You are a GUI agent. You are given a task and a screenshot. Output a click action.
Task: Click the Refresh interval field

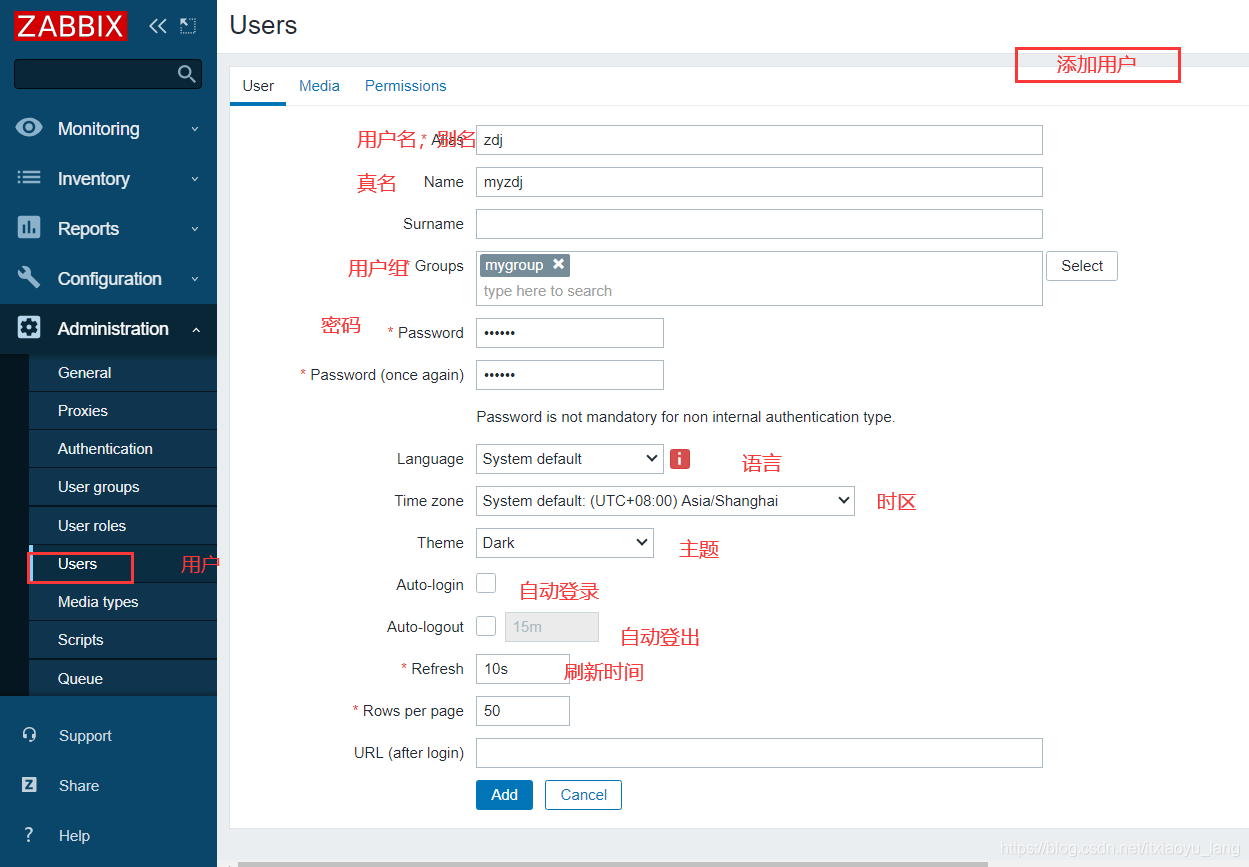[523, 669]
